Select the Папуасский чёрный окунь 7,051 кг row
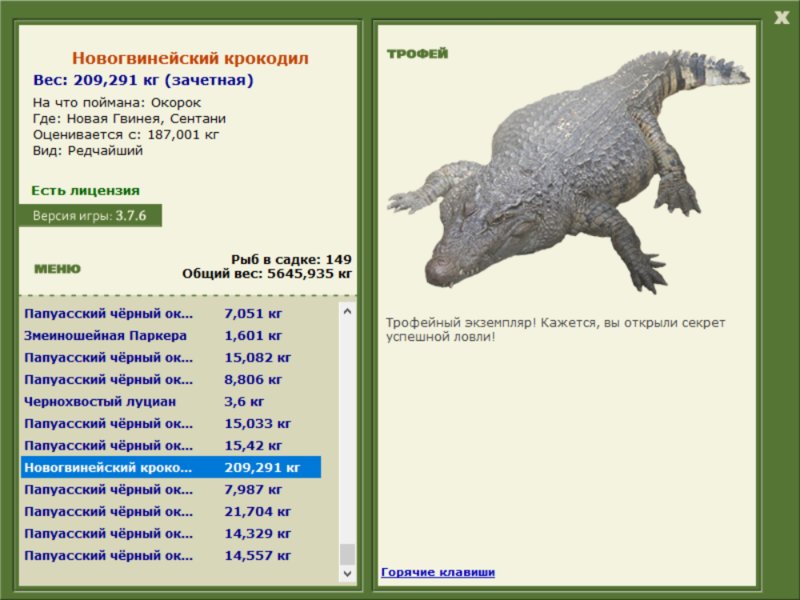 coord(171,314)
